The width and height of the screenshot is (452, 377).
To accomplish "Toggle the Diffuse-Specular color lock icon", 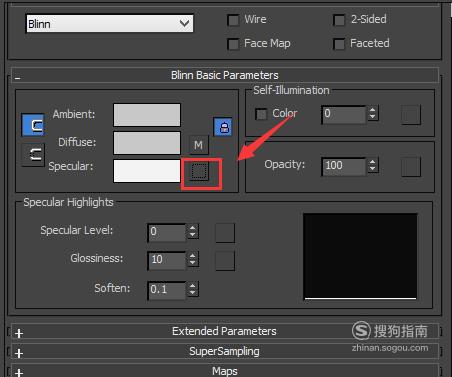I will tap(33, 155).
